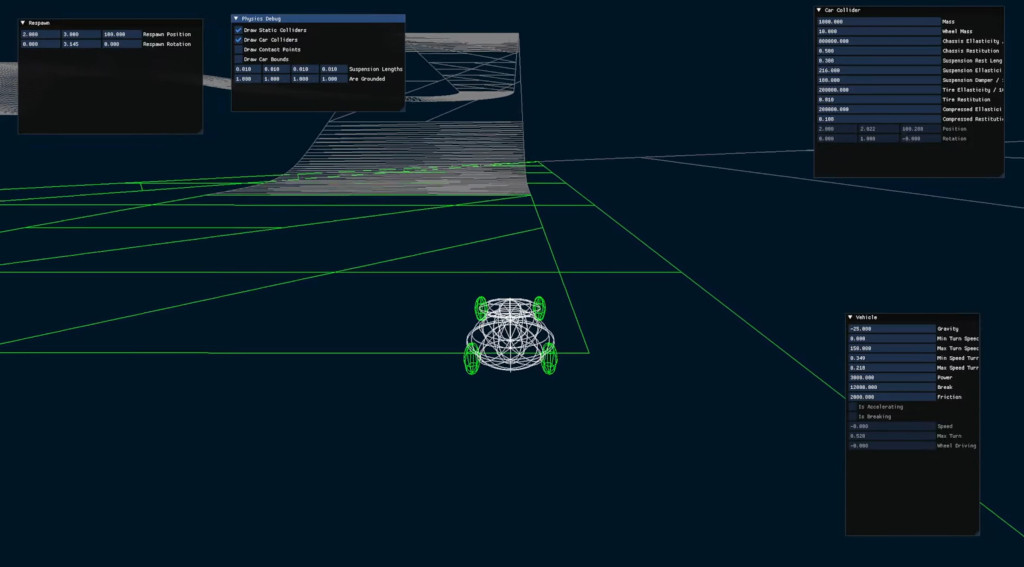Viewport: 1024px width, 567px height.
Task: Click the Chassis Restitution value field
Action: [x=877, y=50]
